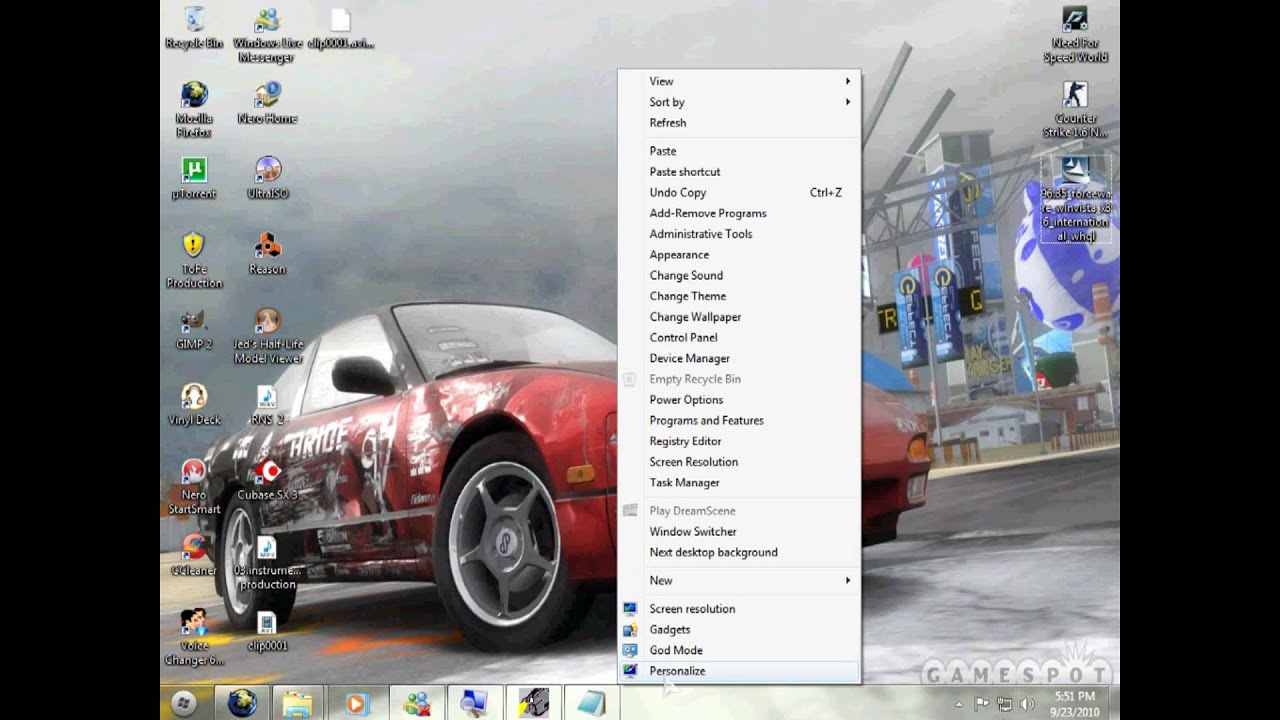Launch the CCleaner desktop shortcut
This screenshot has height=720, width=1280.
coord(194,555)
